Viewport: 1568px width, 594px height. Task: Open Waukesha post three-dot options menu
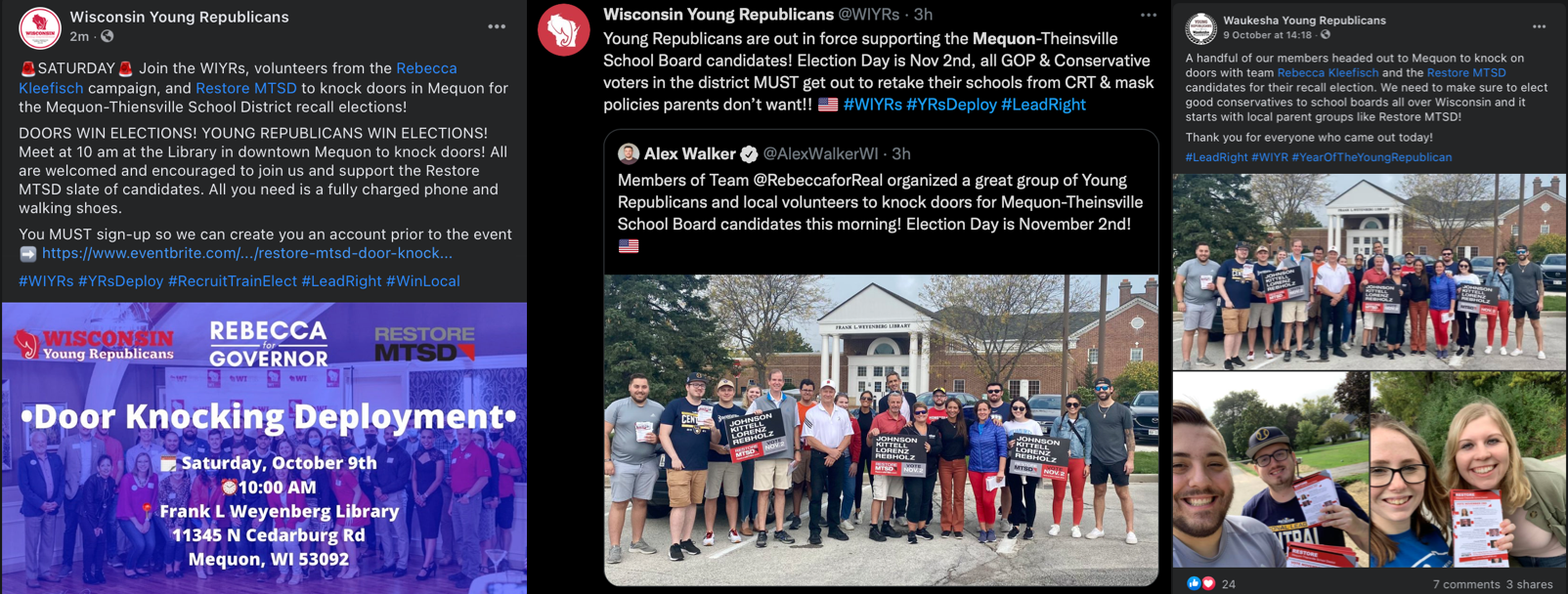pos(1540,26)
